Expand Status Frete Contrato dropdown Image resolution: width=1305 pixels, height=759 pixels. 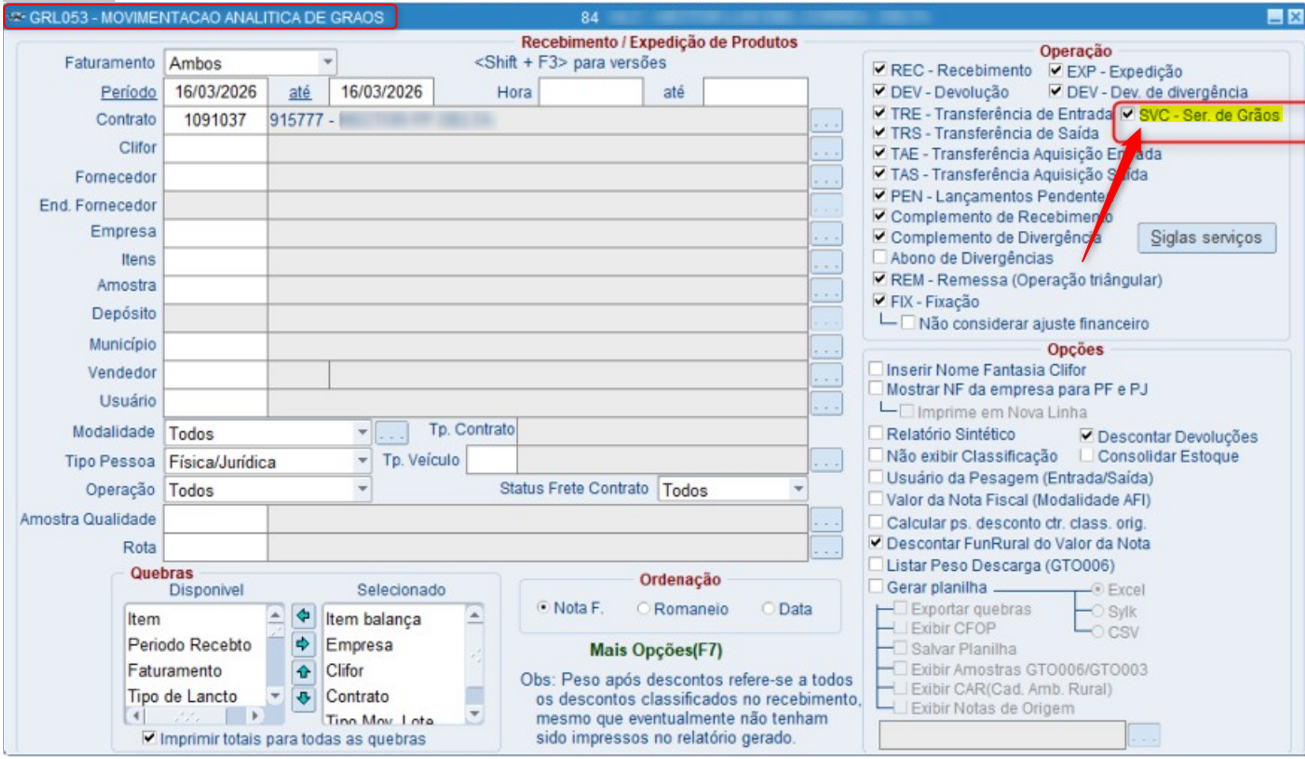pos(797,490)
